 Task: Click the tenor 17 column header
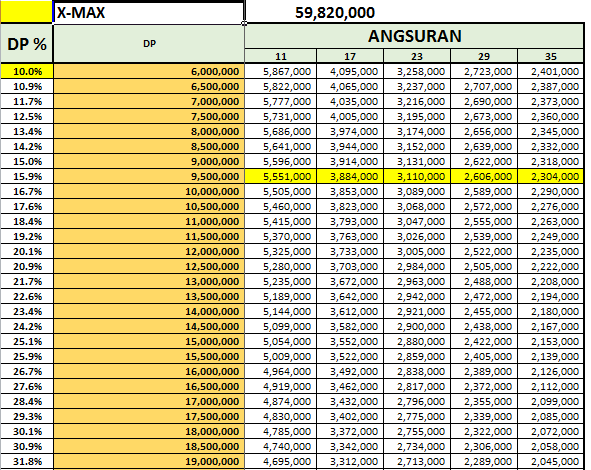coord(350,56)
